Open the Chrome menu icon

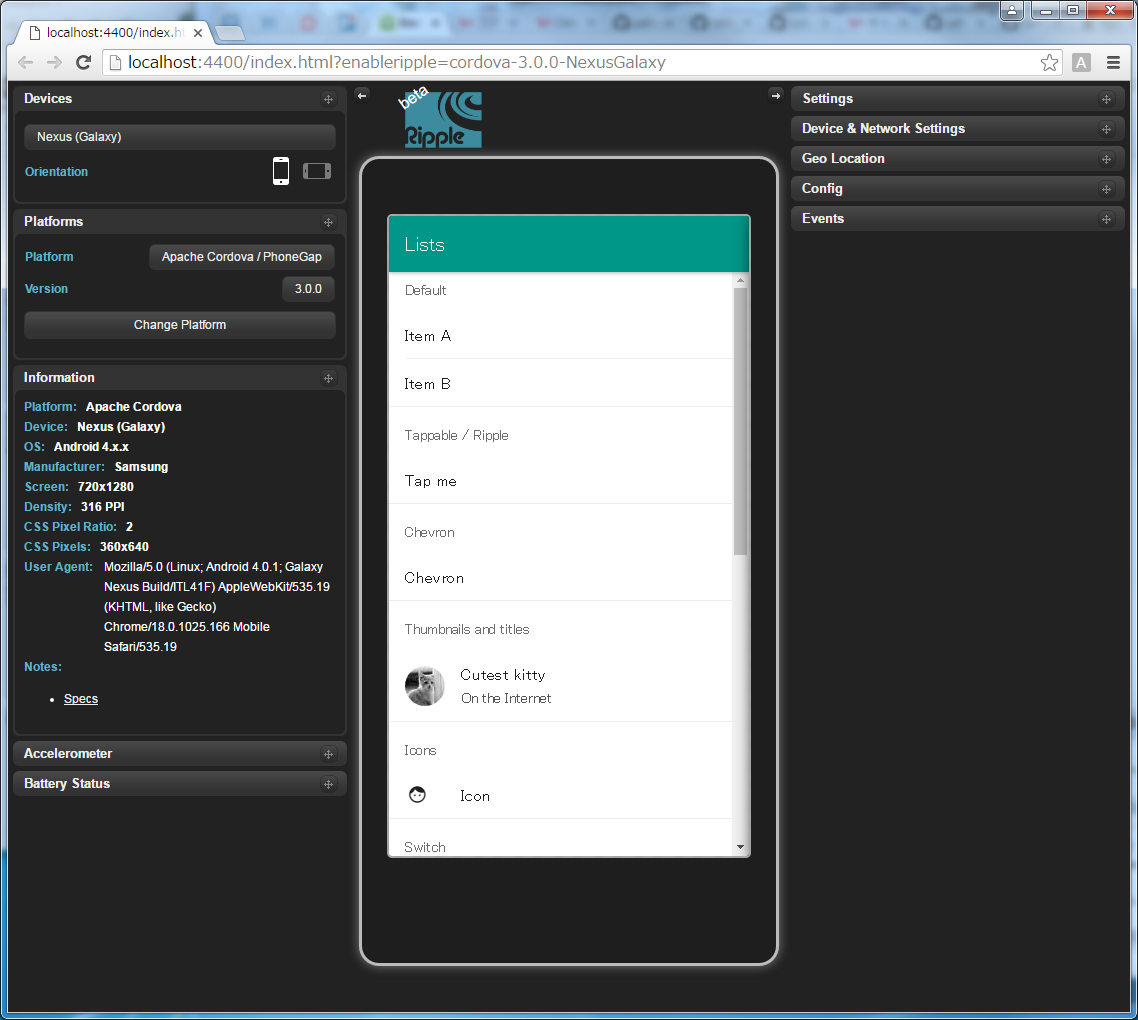[x=1113, y=63]
